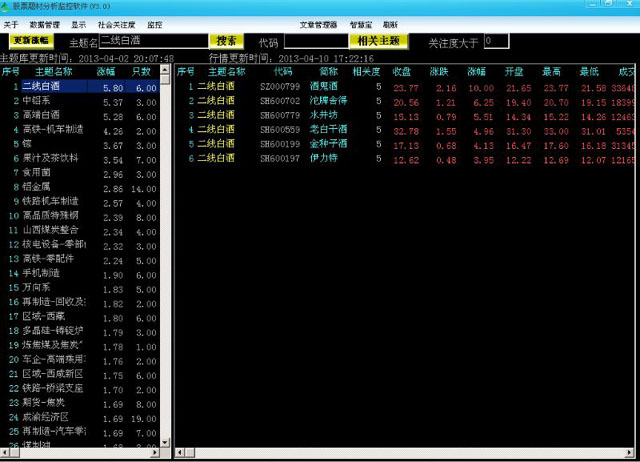Image resolution: width=640 pixels, height=462 pixels.
Task: Click left list 主题名称 column header
Action: click(53, 71)
